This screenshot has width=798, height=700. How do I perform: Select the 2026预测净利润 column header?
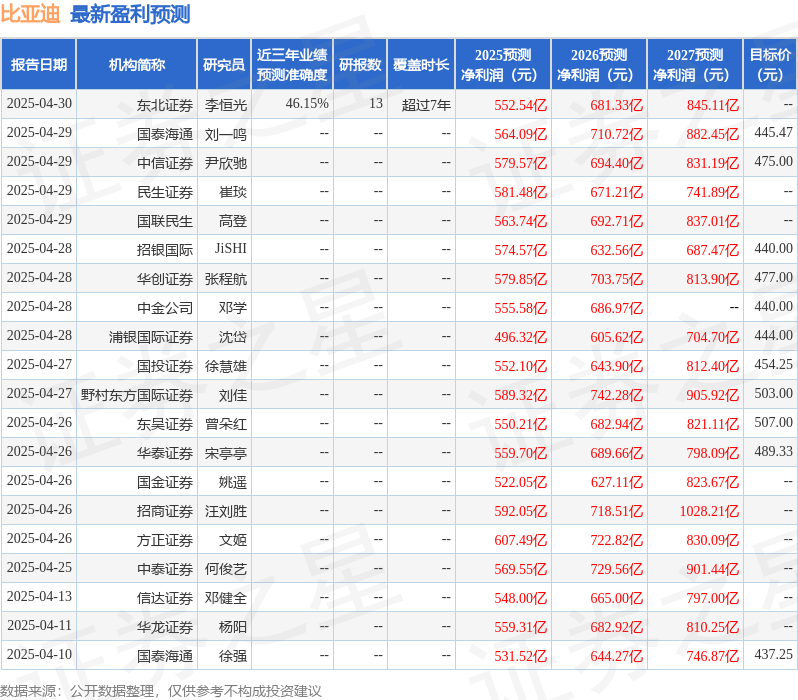(599, 65)
